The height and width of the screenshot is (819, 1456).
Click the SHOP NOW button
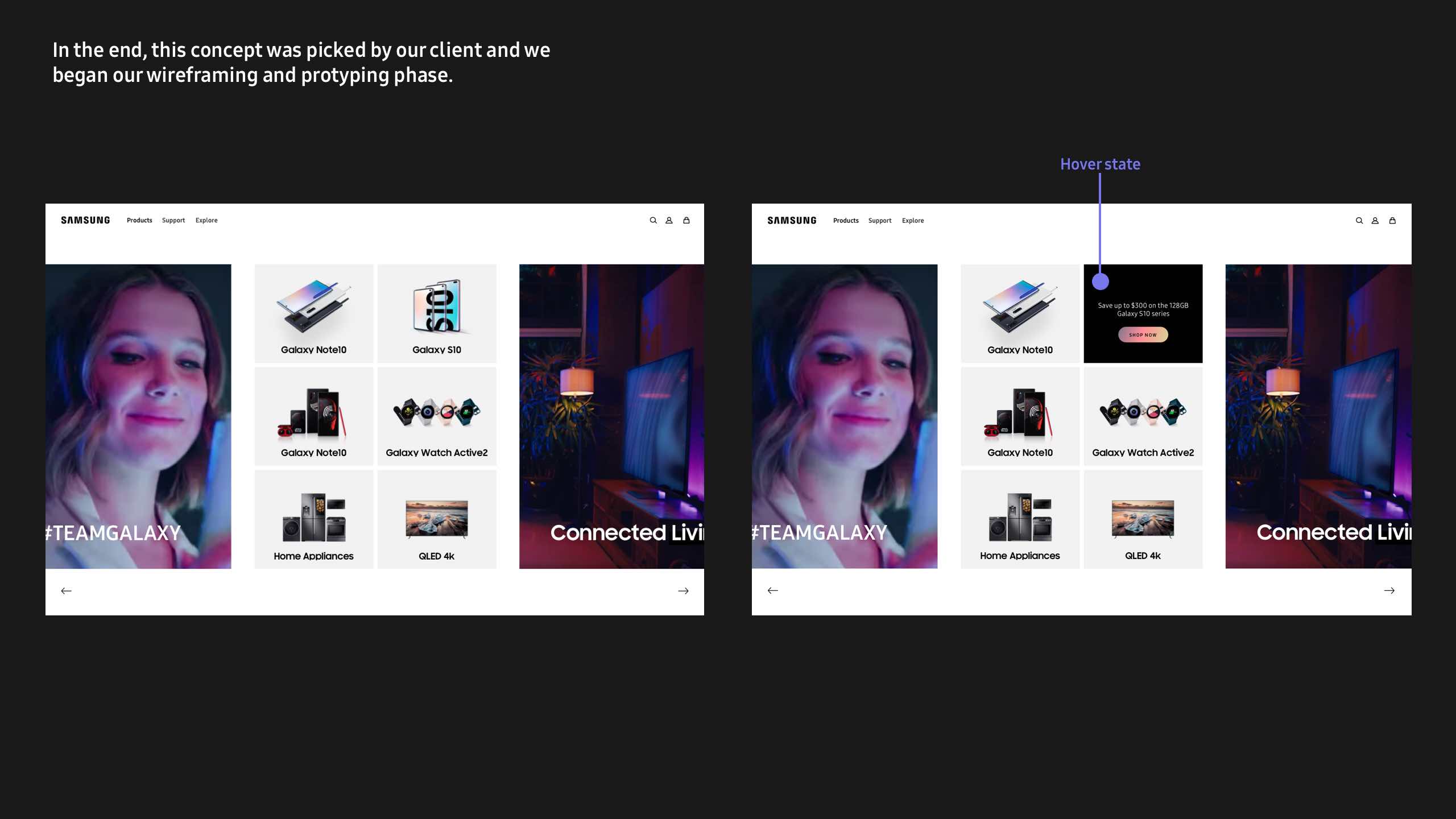coord(1143,334)
